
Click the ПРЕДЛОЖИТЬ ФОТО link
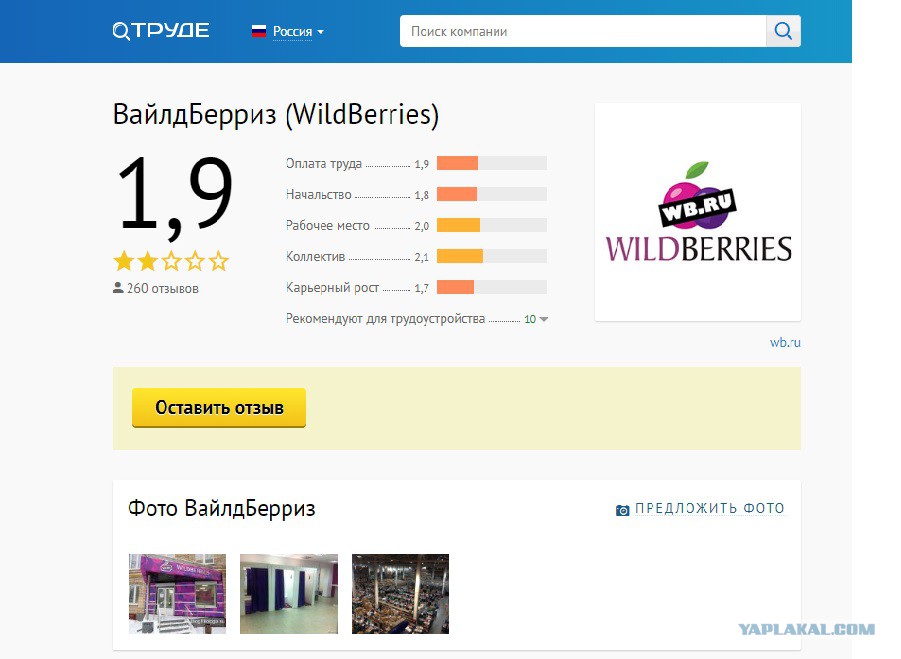pyautogui.click(x=710, y=508)
